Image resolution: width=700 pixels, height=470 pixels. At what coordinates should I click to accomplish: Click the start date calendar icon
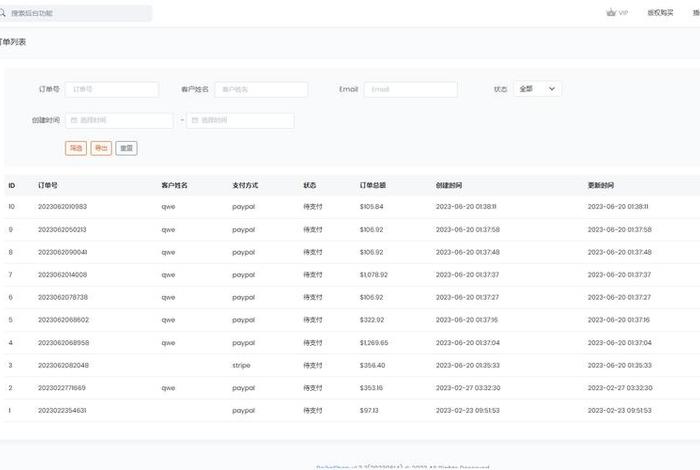click(74, 120)
